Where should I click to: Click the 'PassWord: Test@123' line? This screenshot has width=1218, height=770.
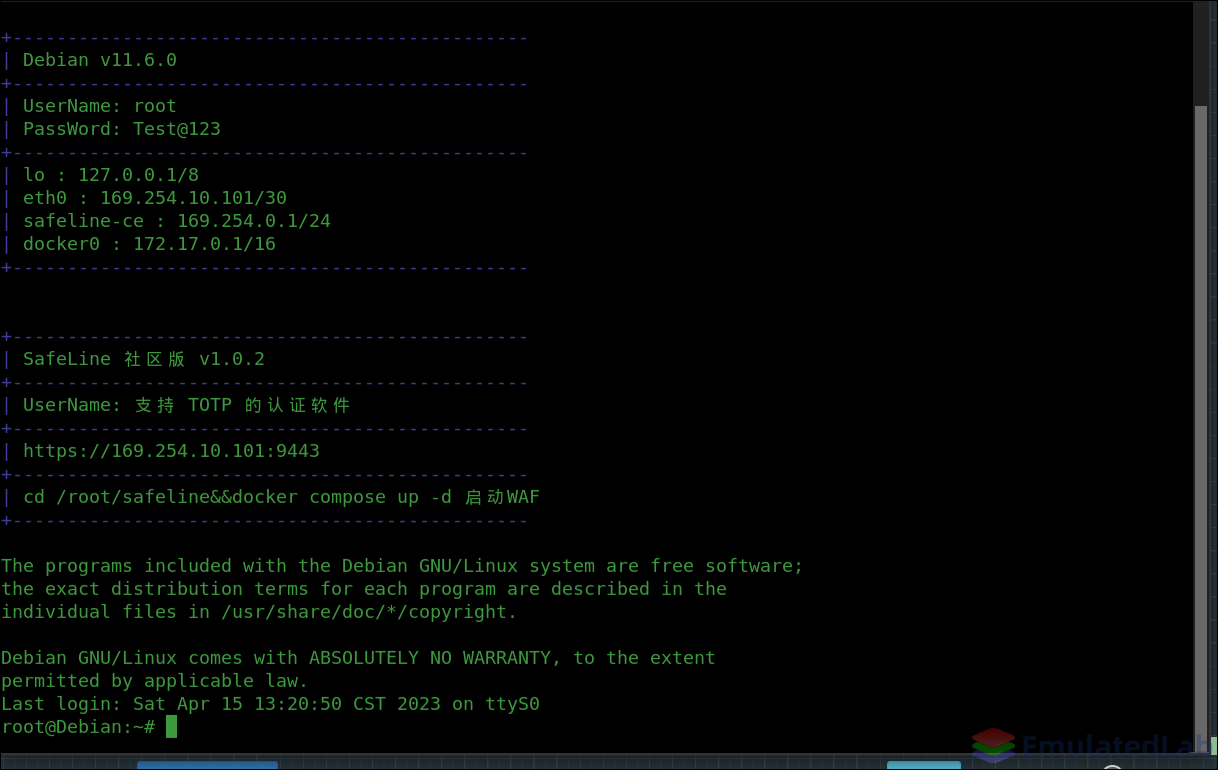tap(122, 129)
